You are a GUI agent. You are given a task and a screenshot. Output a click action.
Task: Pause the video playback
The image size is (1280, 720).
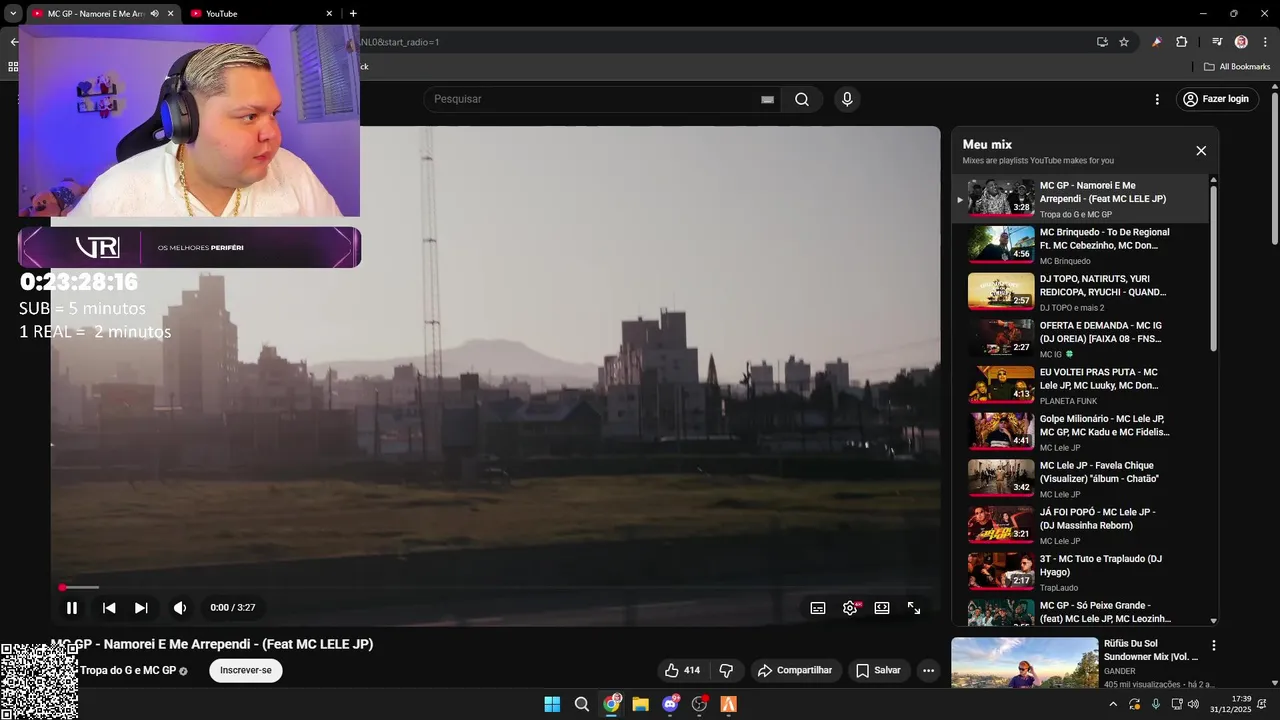click(x=72, y=608)
